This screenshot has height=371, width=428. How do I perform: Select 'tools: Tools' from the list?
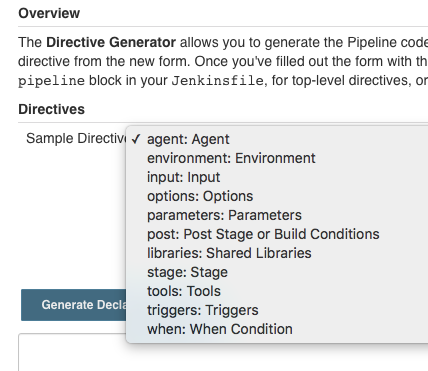tap(277, 291)
